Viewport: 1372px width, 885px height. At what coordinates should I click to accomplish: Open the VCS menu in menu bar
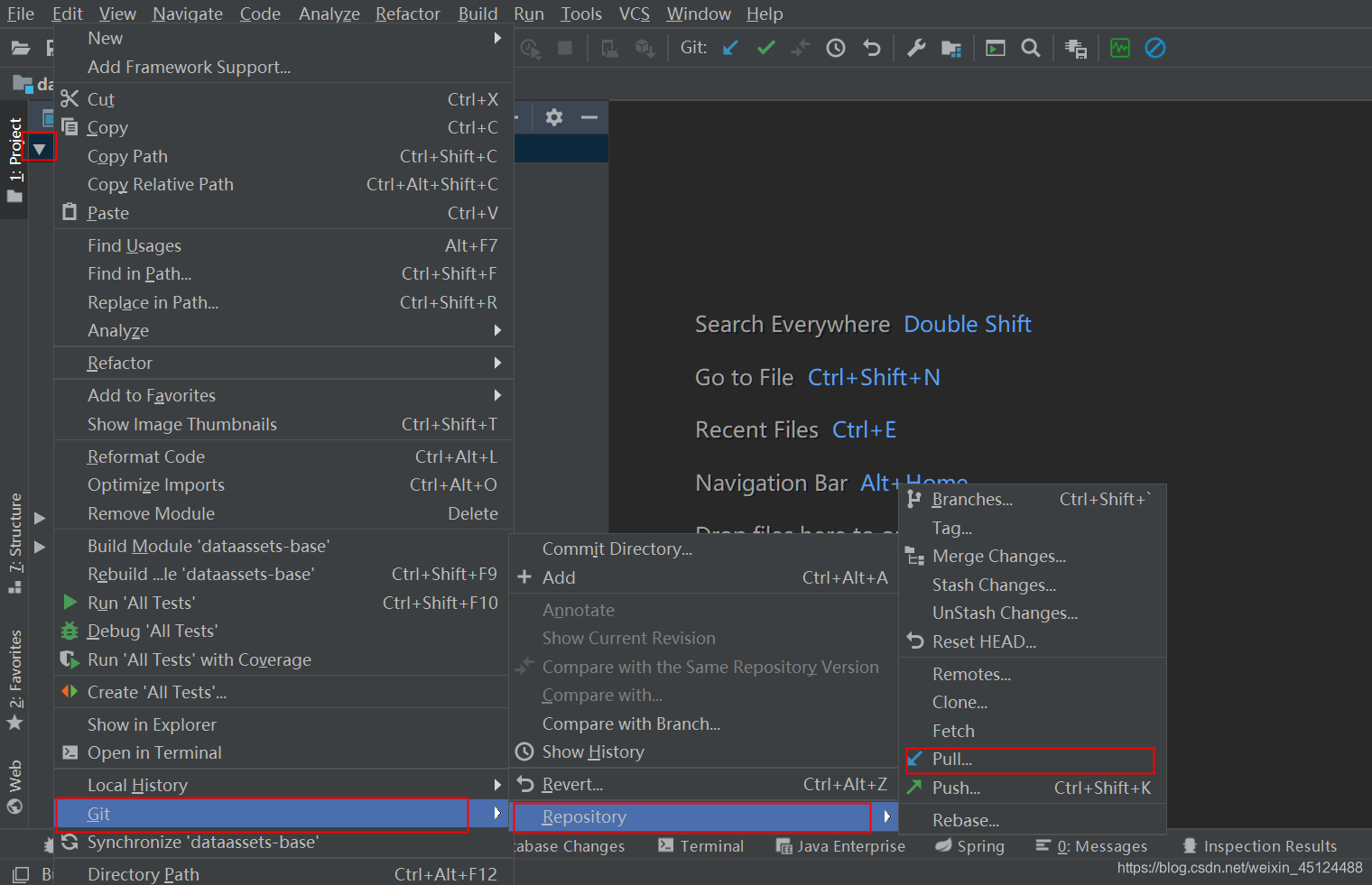pyautogui.click(x=635, y=14)
